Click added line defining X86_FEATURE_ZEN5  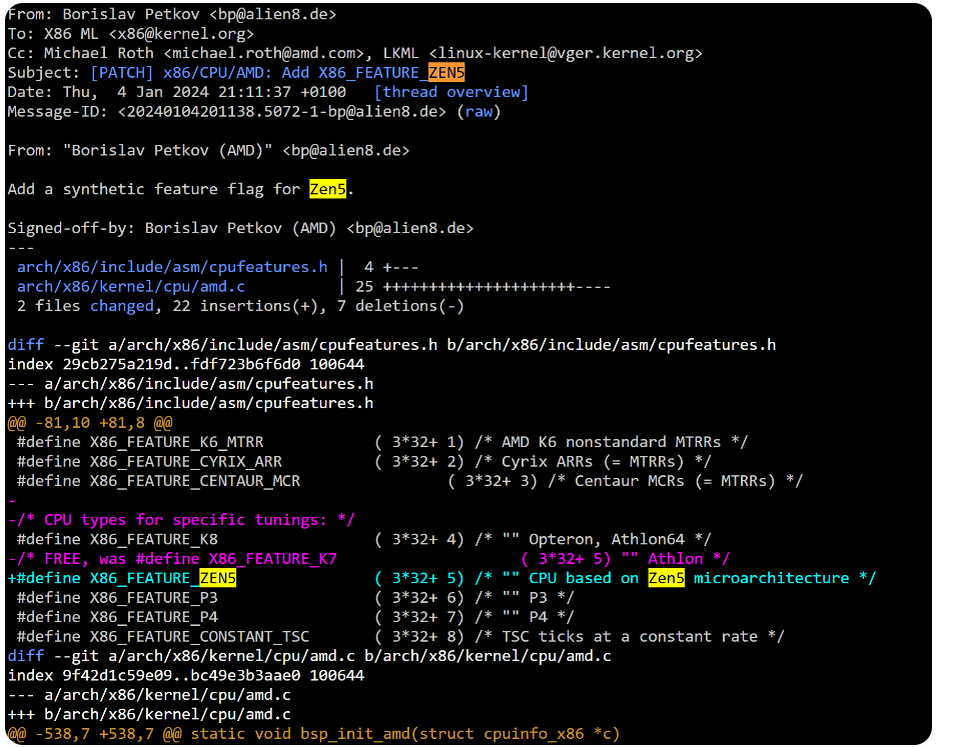click(x=442, y=579)
